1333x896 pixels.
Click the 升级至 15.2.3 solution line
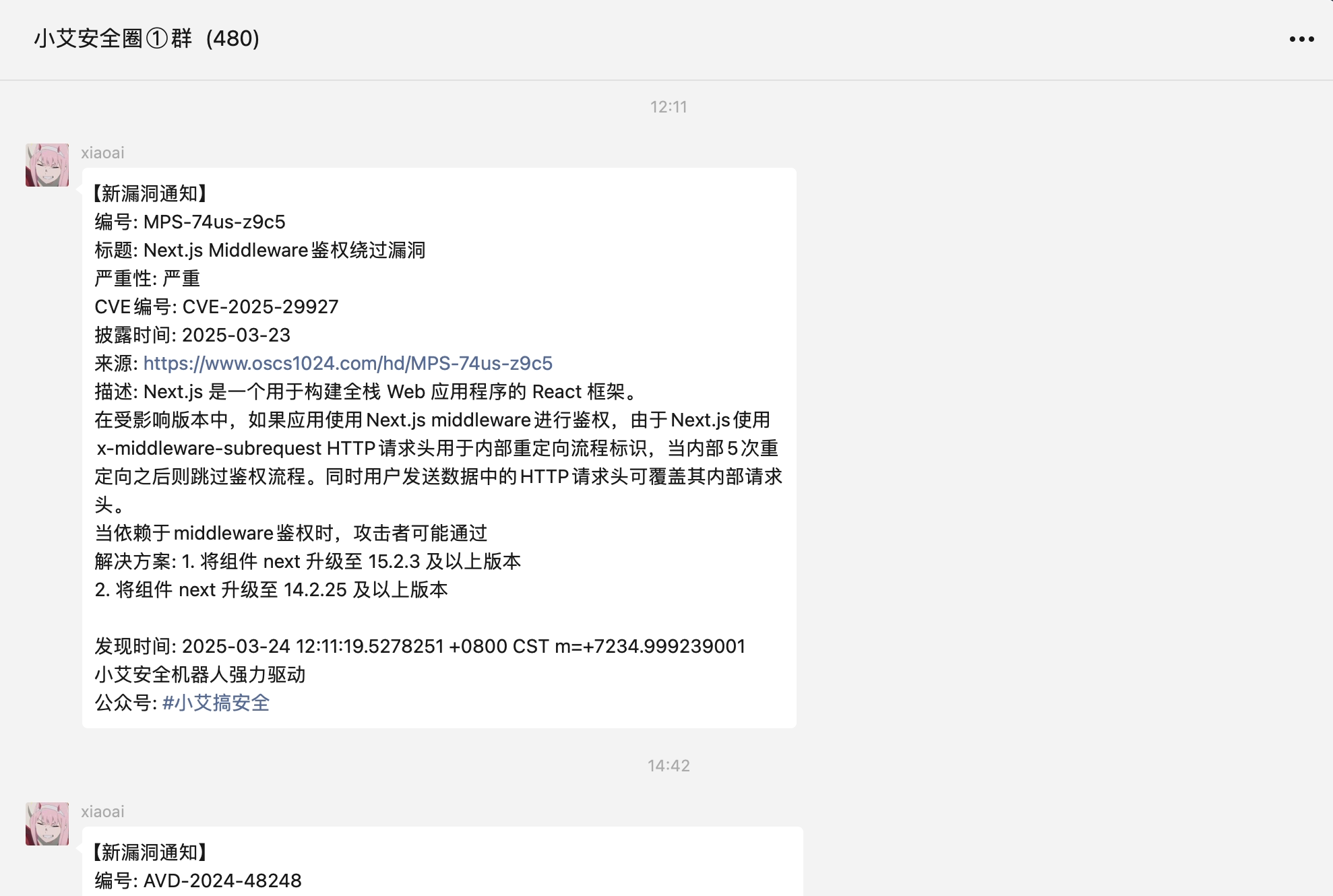[307, 561]
